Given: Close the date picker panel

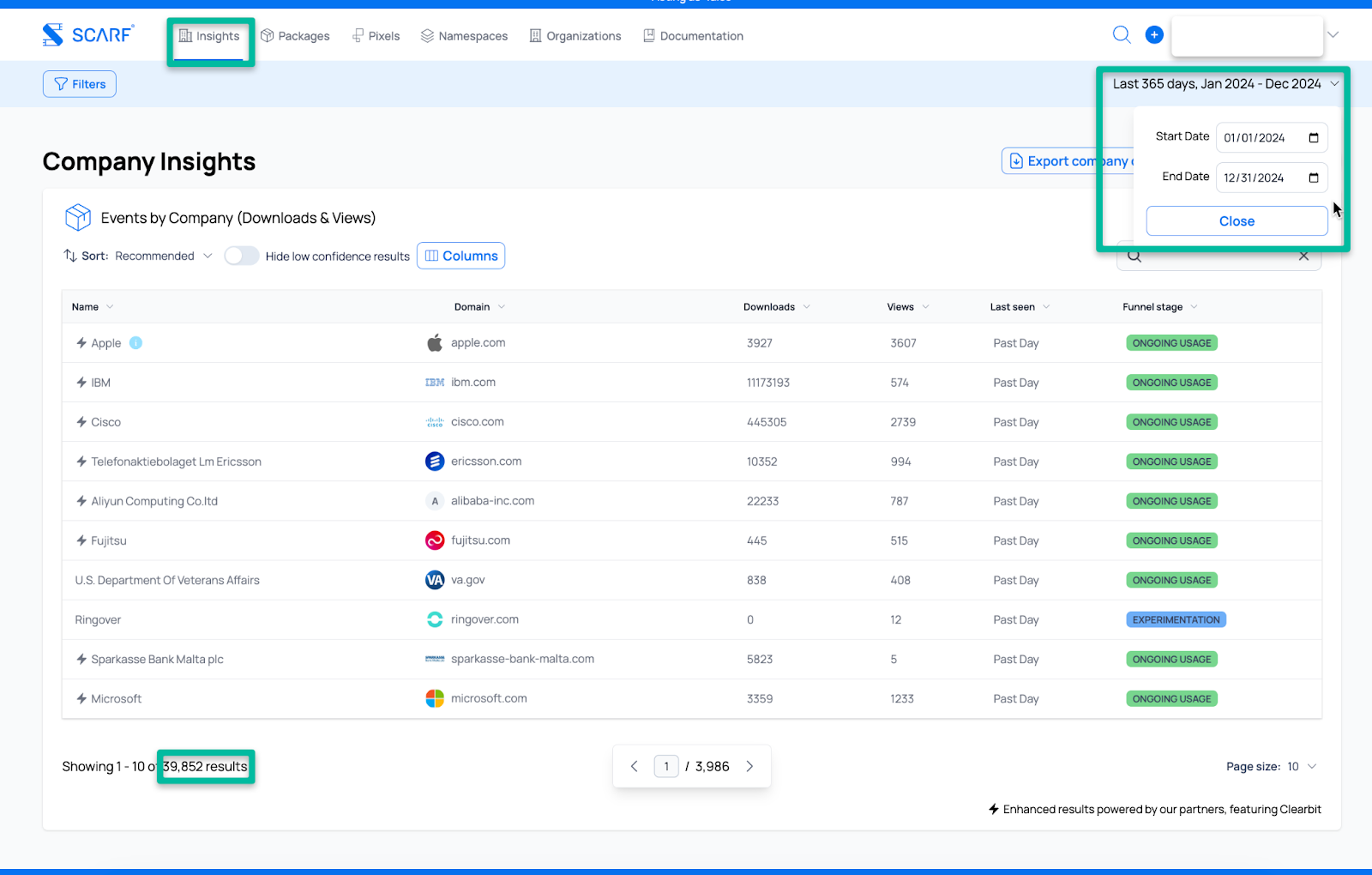Looking at the screenshot, I should tap(1237, 221).
